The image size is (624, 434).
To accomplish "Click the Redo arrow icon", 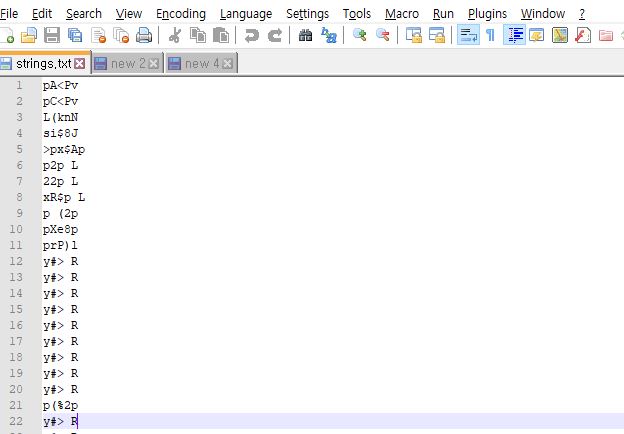I will [x=275, y=35].
